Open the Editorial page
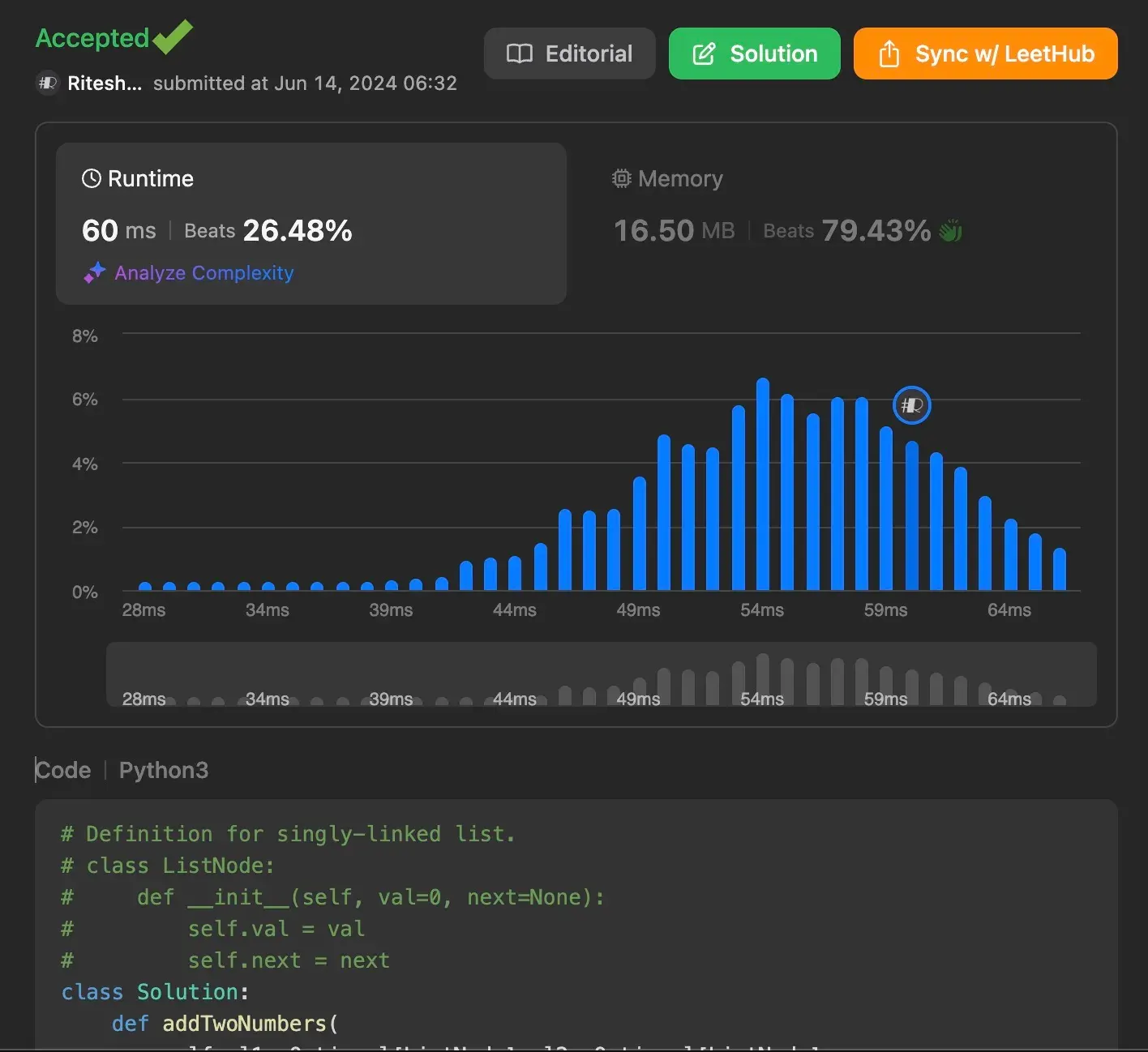This screenshot has width=1148, height=1052. coord(569,54)
